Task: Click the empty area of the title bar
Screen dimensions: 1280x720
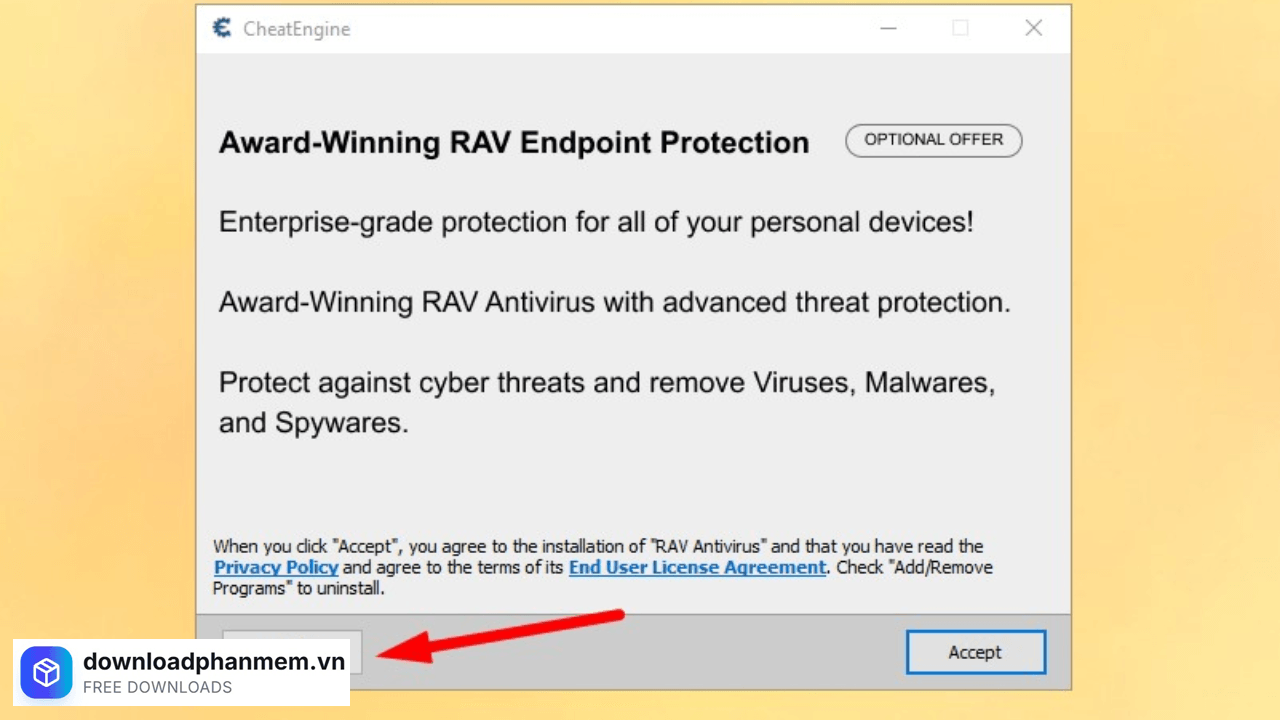Action: tap(600, 28)
